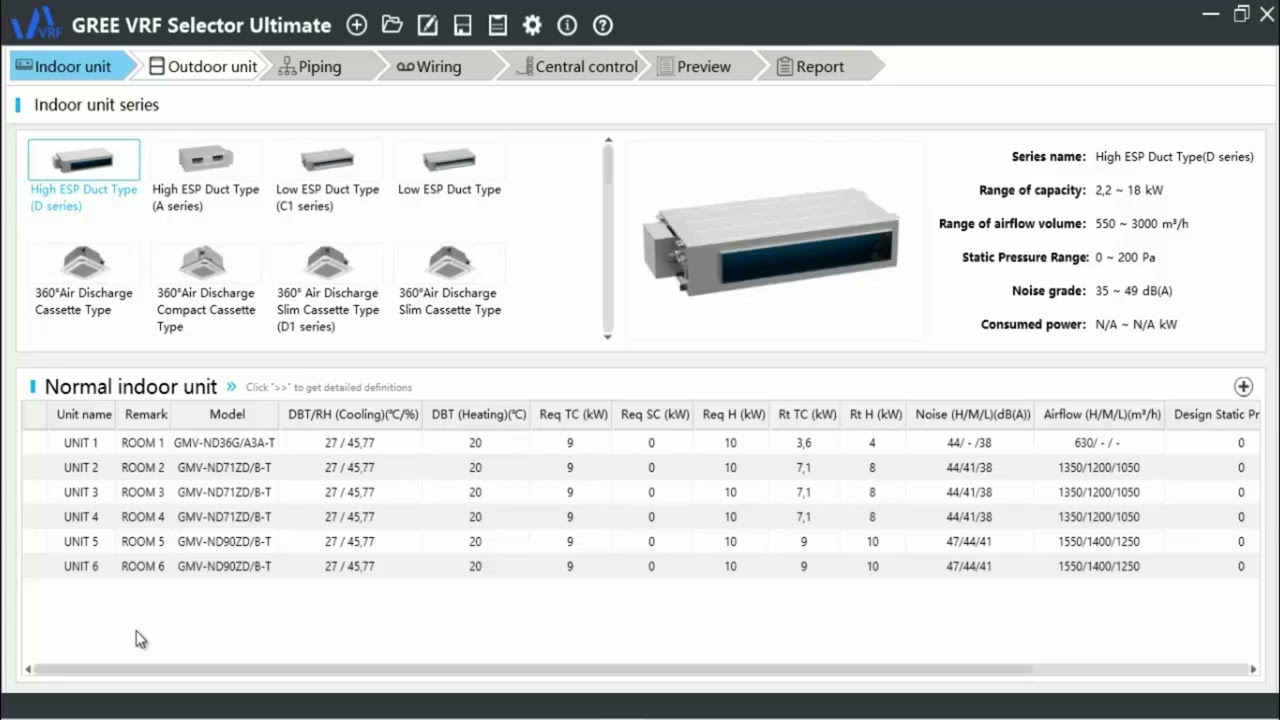
Task: Click the Remark column header
Action: coord(146,414)
